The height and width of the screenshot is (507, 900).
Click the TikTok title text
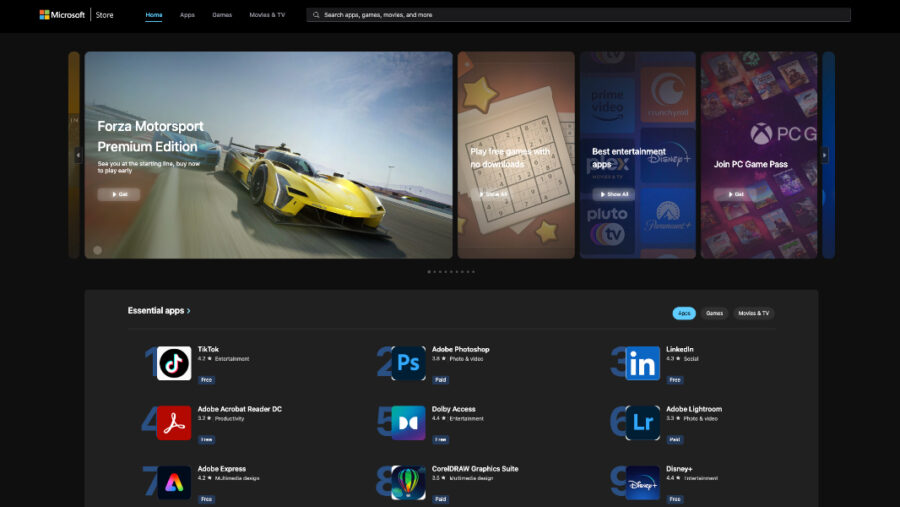208,349
